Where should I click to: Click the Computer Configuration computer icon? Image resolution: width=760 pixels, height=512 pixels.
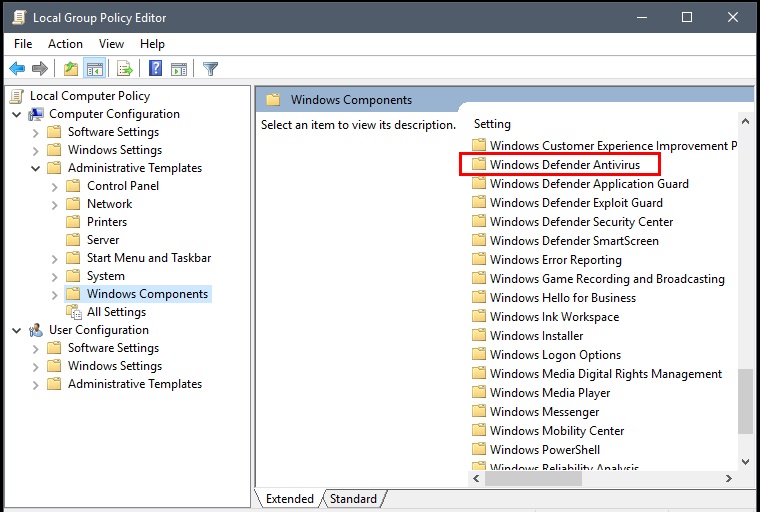pos(36,114)
